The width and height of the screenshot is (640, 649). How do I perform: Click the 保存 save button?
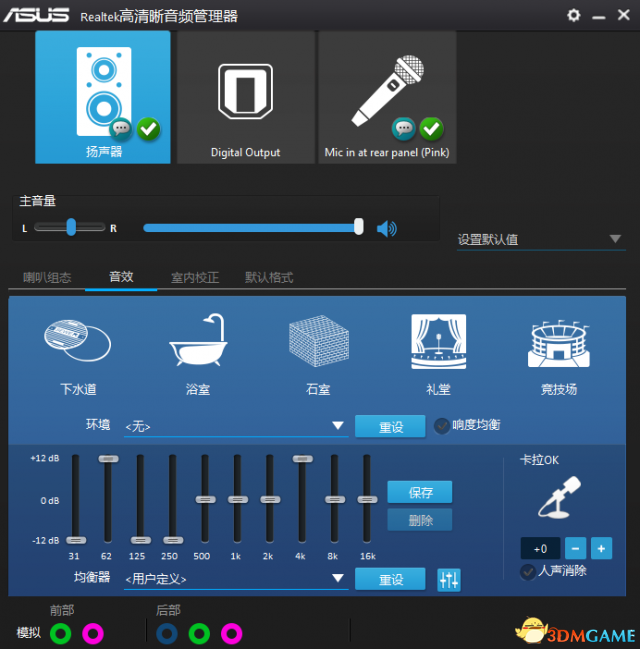coord(420,492)
